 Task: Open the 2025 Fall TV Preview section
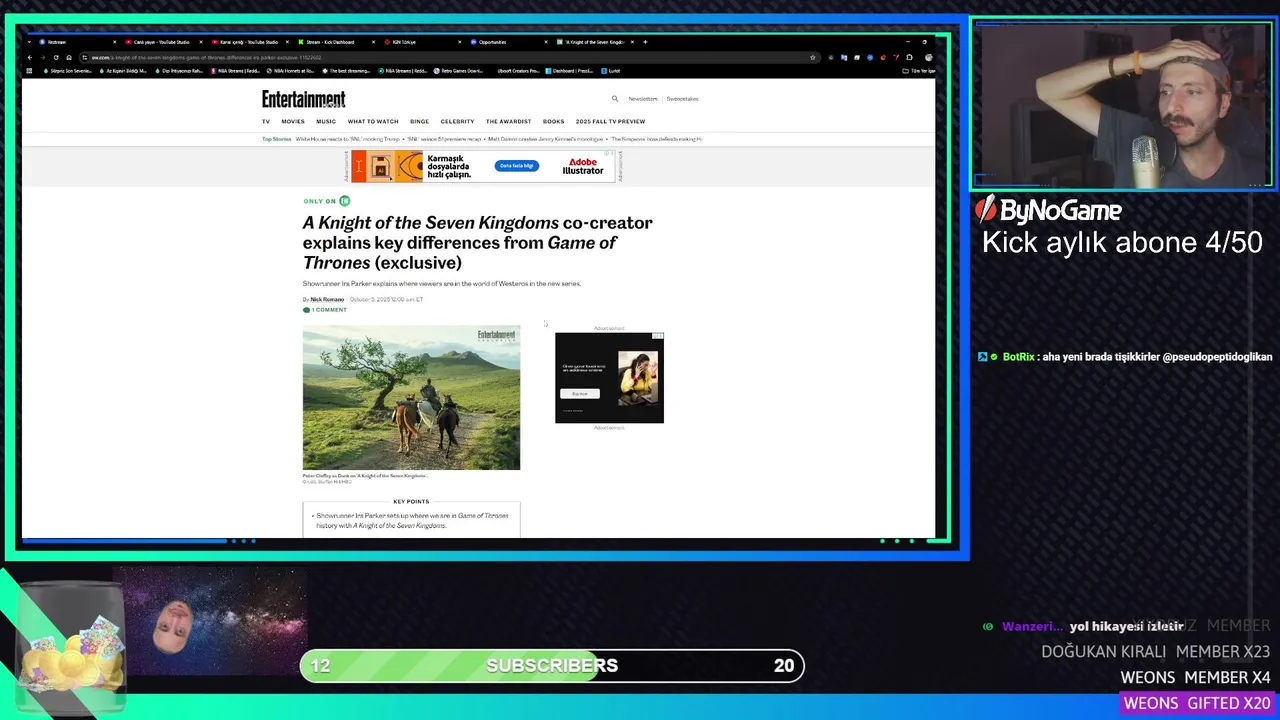610,122
